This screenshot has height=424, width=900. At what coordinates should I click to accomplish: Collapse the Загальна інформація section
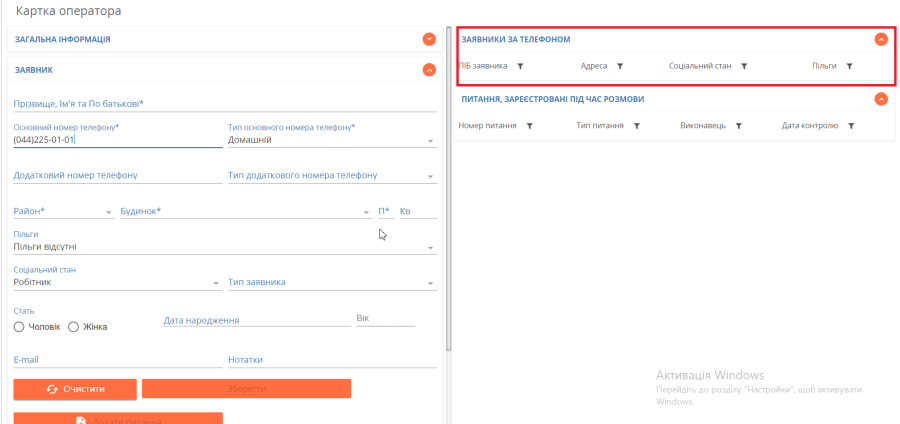pos(429,39)
